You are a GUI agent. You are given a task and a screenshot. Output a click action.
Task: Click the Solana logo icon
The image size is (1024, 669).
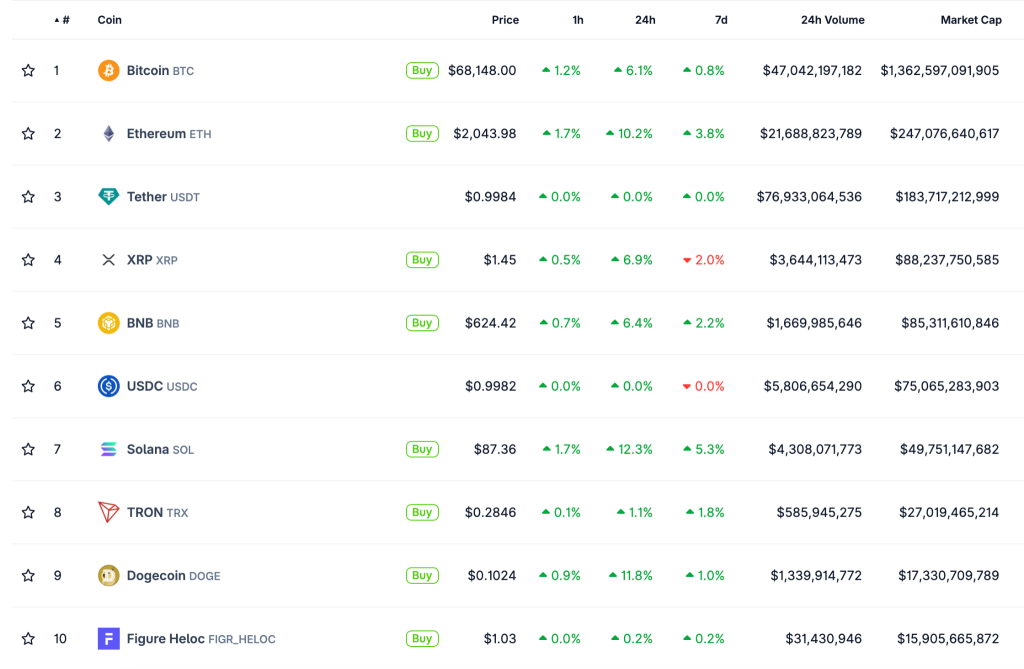click(x=108, y=449)
